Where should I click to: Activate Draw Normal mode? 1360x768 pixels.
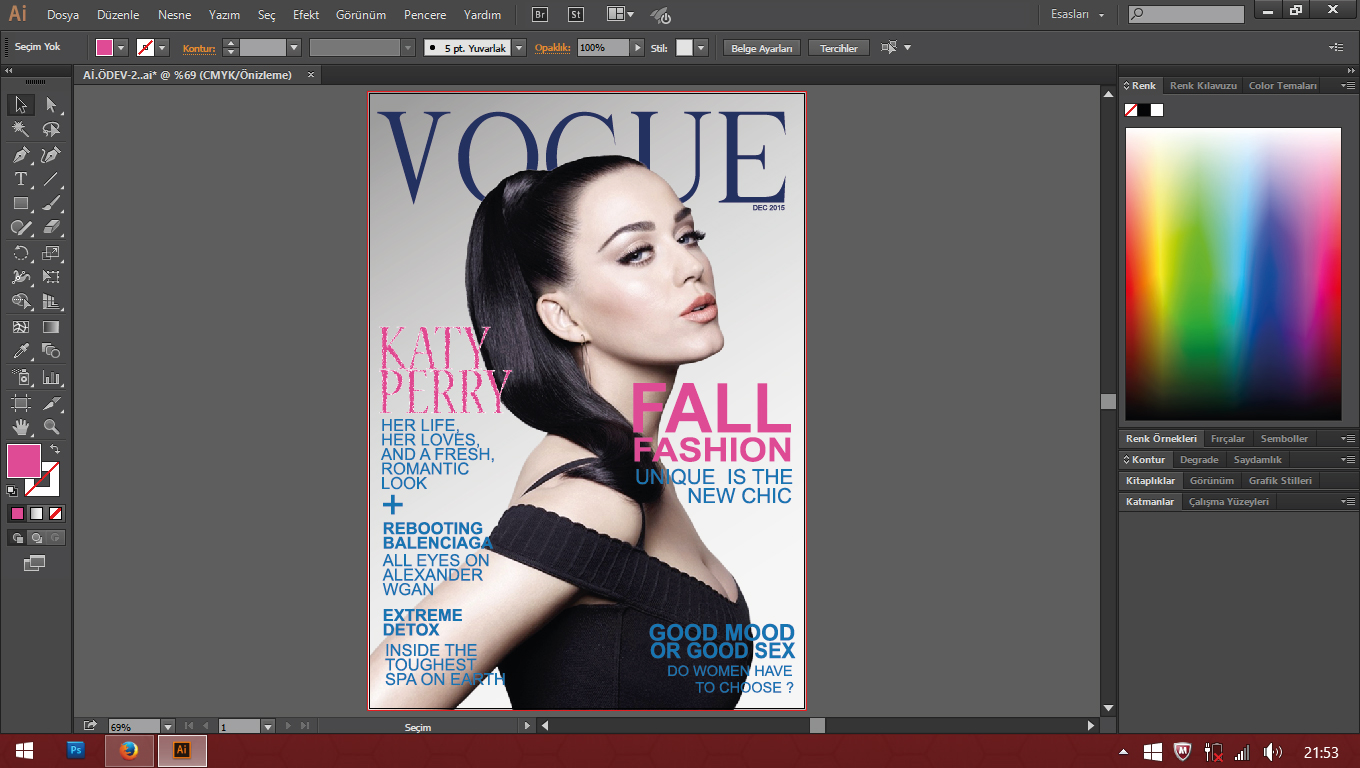point(17,538)
